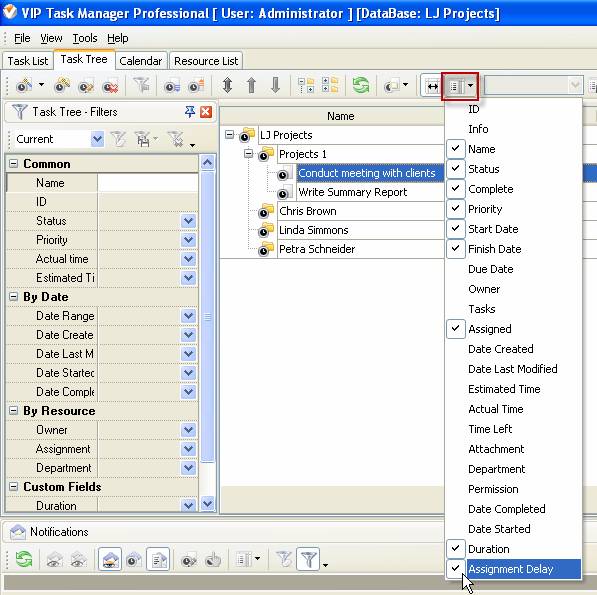597x595 pixels.
Task: Close the Task Tree Filters panel
Action: (206, 112)
